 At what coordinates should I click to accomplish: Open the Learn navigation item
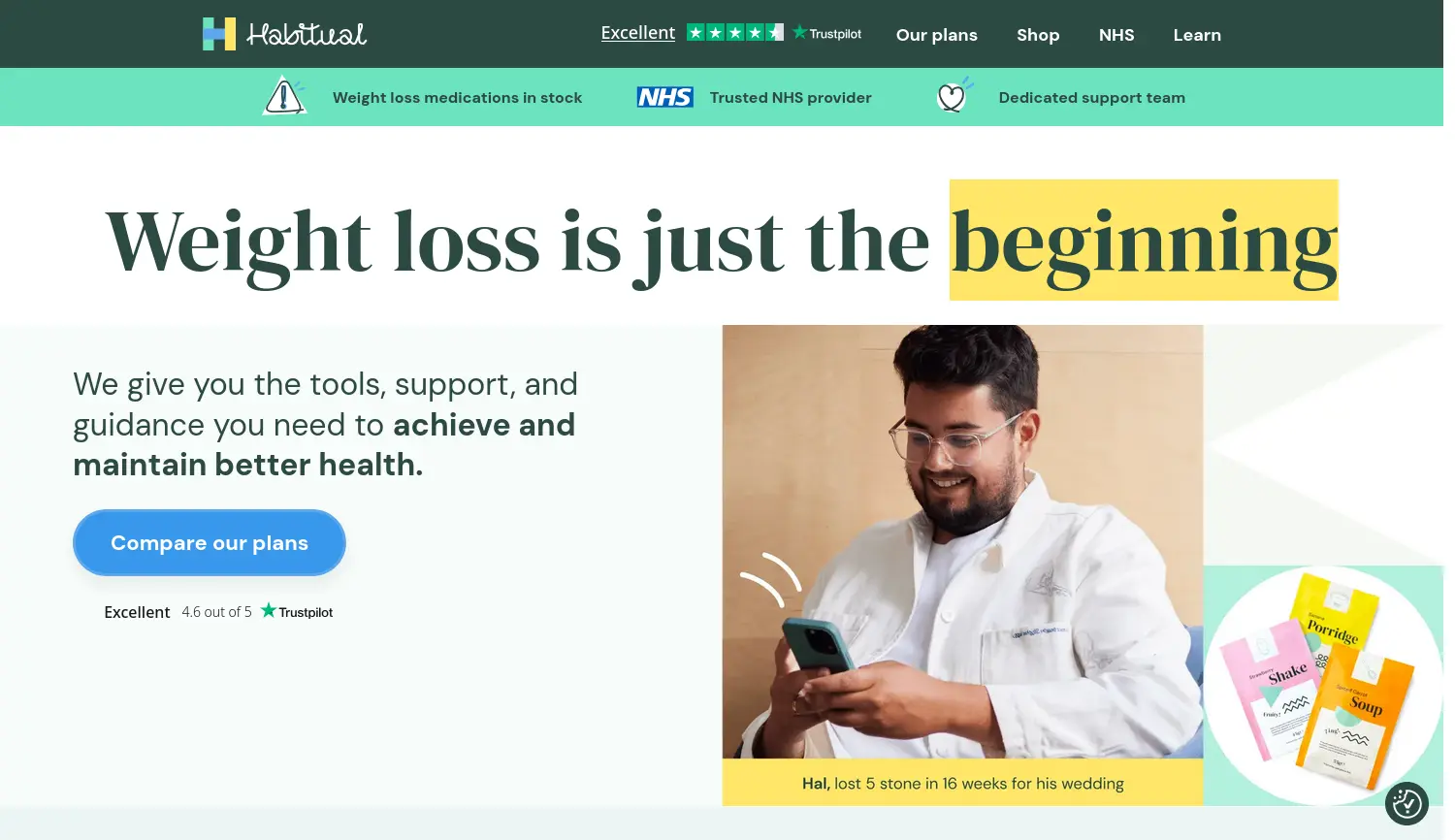1197,35
